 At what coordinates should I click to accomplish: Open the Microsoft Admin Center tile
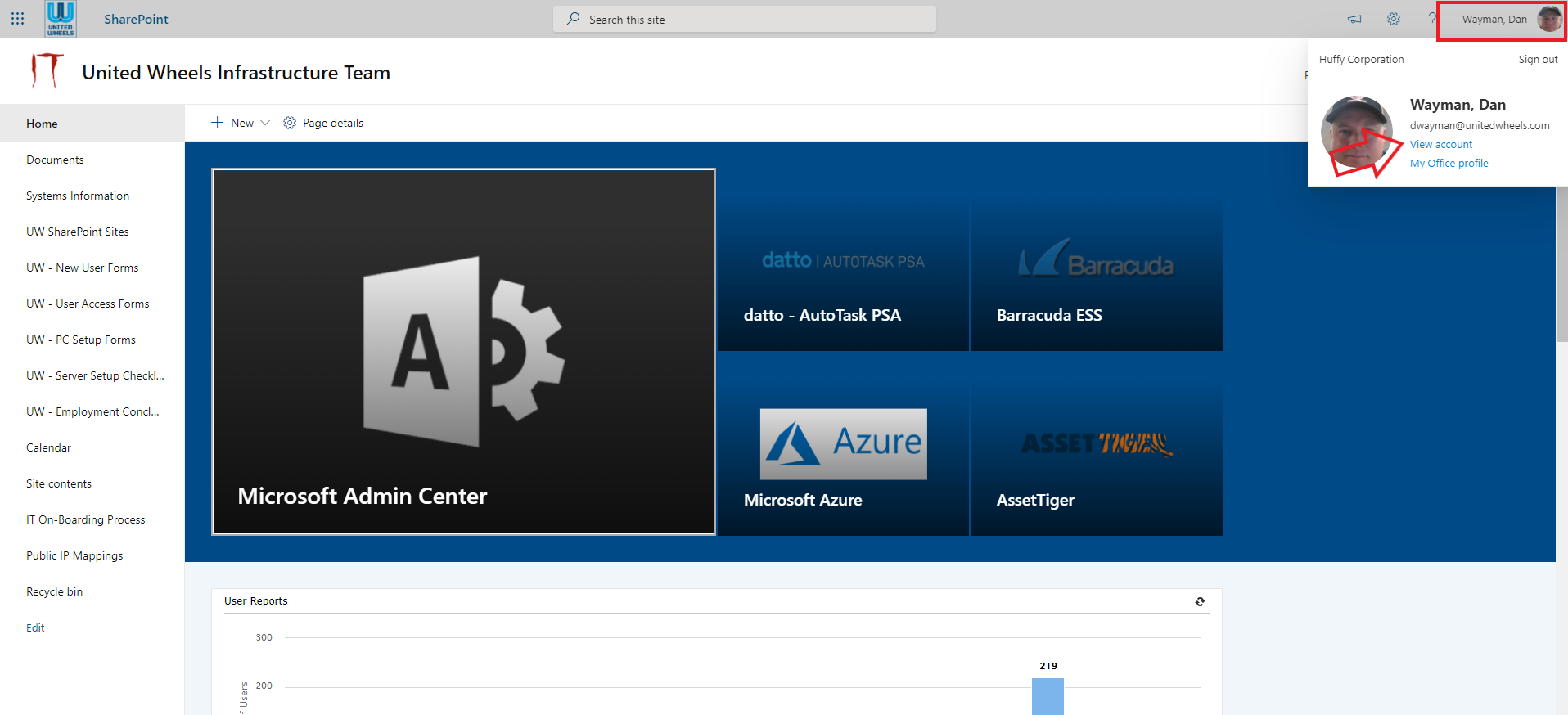(x=463, y=352)
